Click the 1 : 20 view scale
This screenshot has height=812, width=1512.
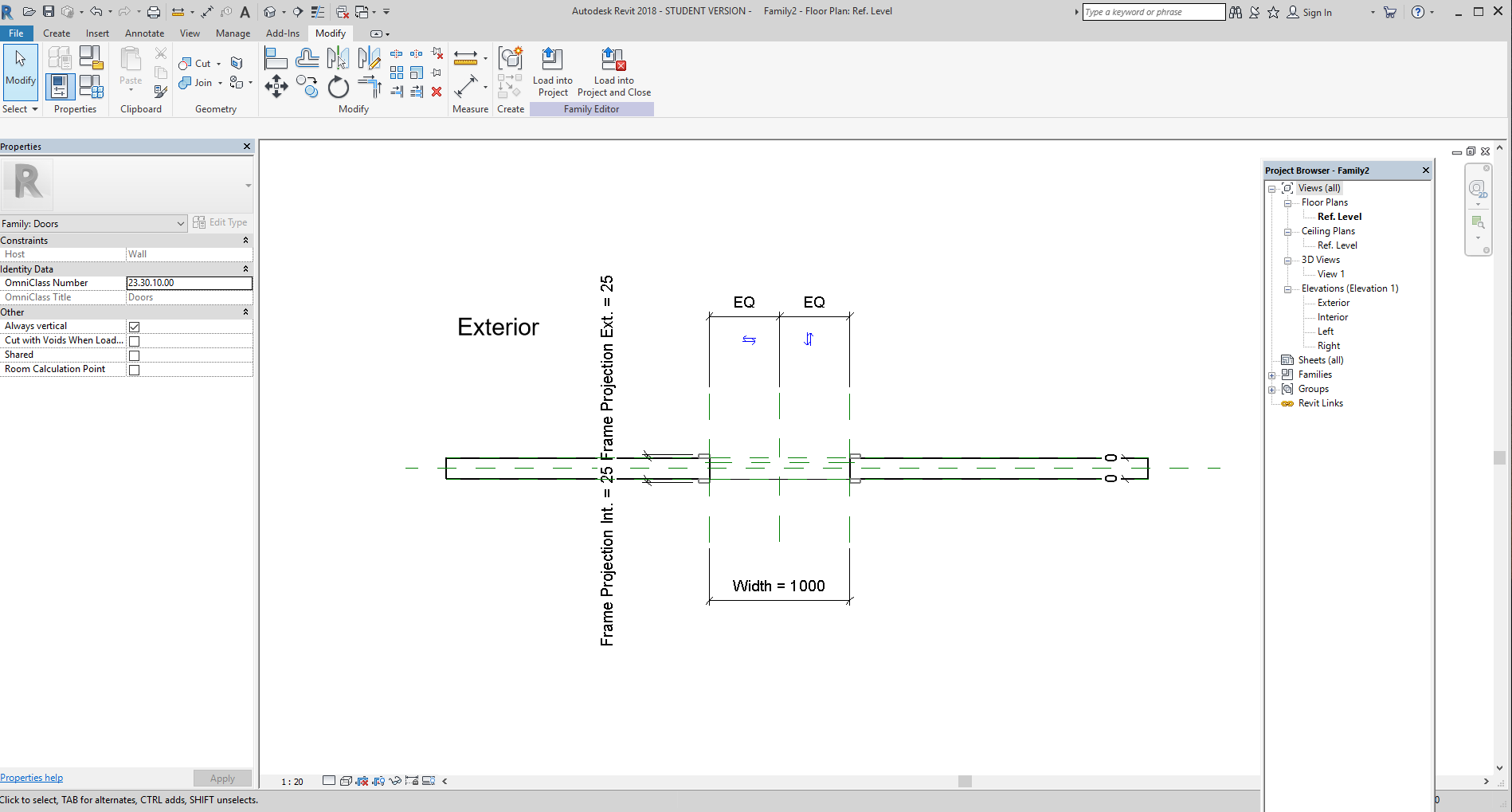[292, 782]
